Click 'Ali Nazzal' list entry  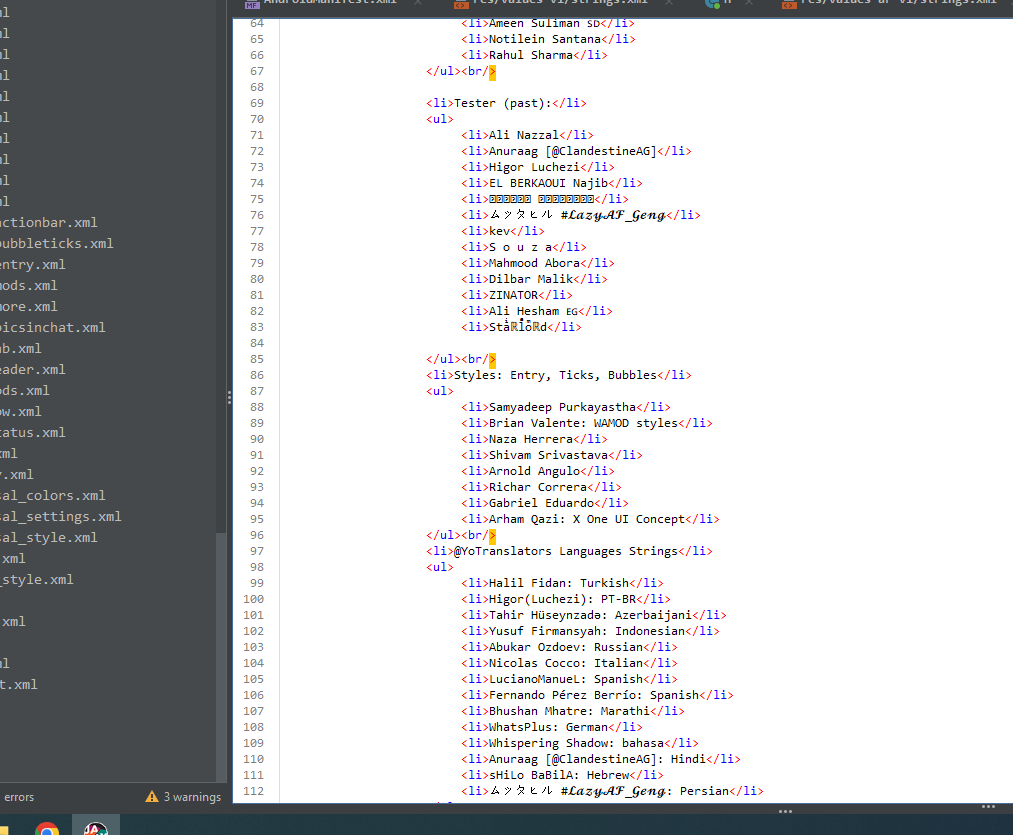pos(523,135)
